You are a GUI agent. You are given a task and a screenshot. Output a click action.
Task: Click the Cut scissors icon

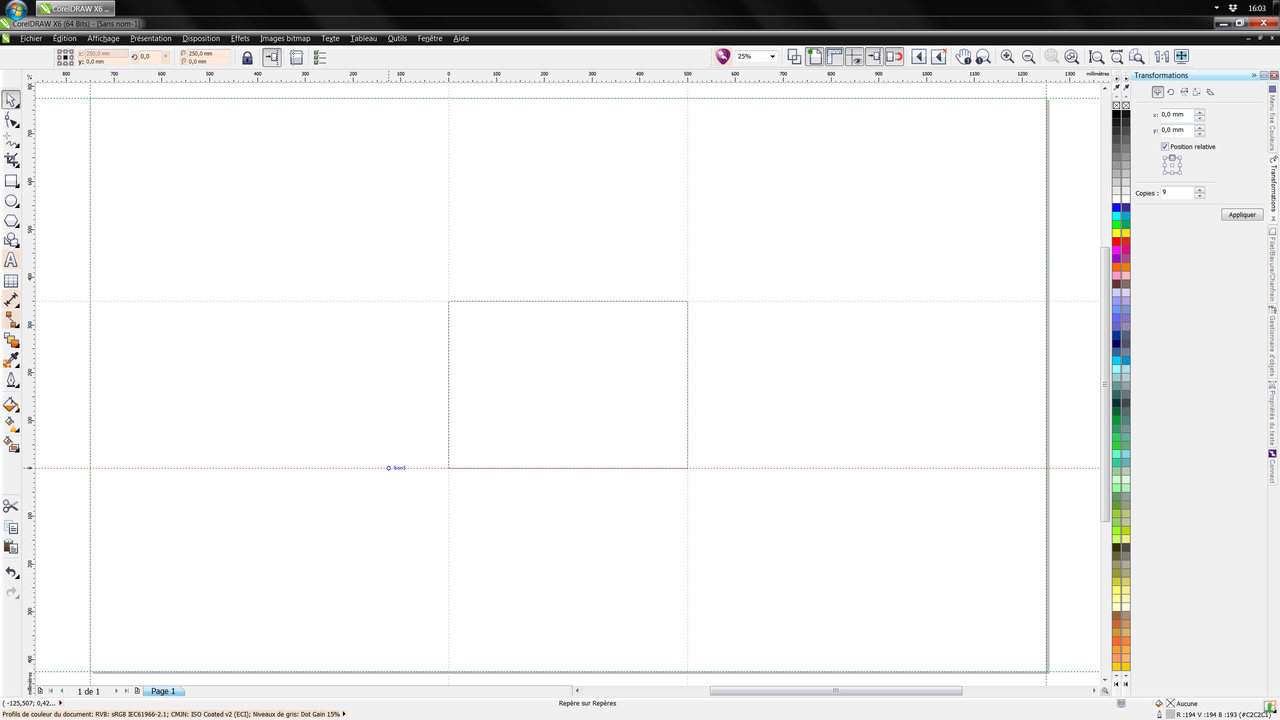coord(11,507)
